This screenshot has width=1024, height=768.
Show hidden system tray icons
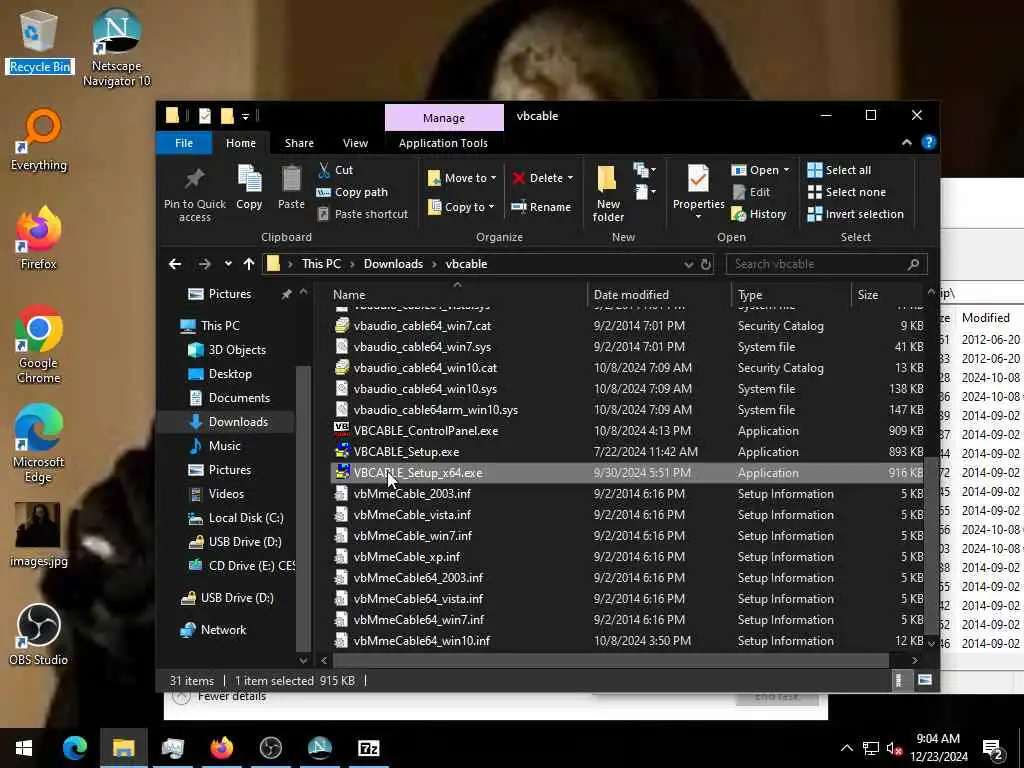click(x=846, y=748)
